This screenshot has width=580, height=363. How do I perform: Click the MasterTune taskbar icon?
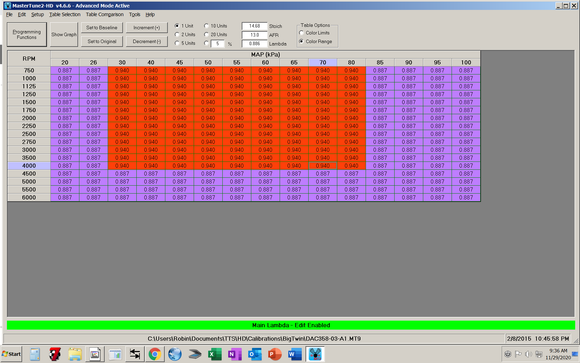click(x=315, y=354)
